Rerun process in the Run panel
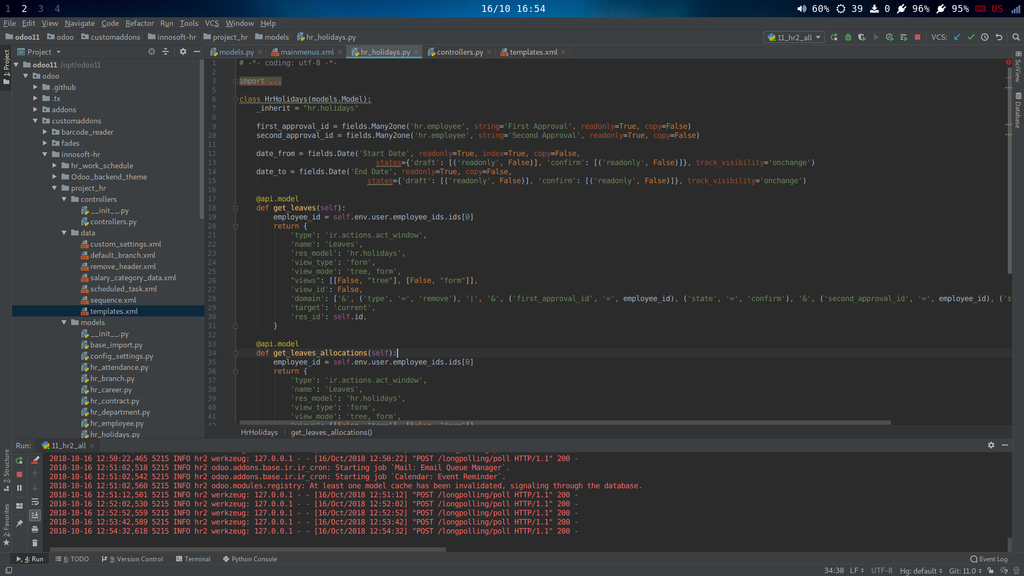Image resolution: width=1024 pixels, height=576 pixels. point(19,460)
